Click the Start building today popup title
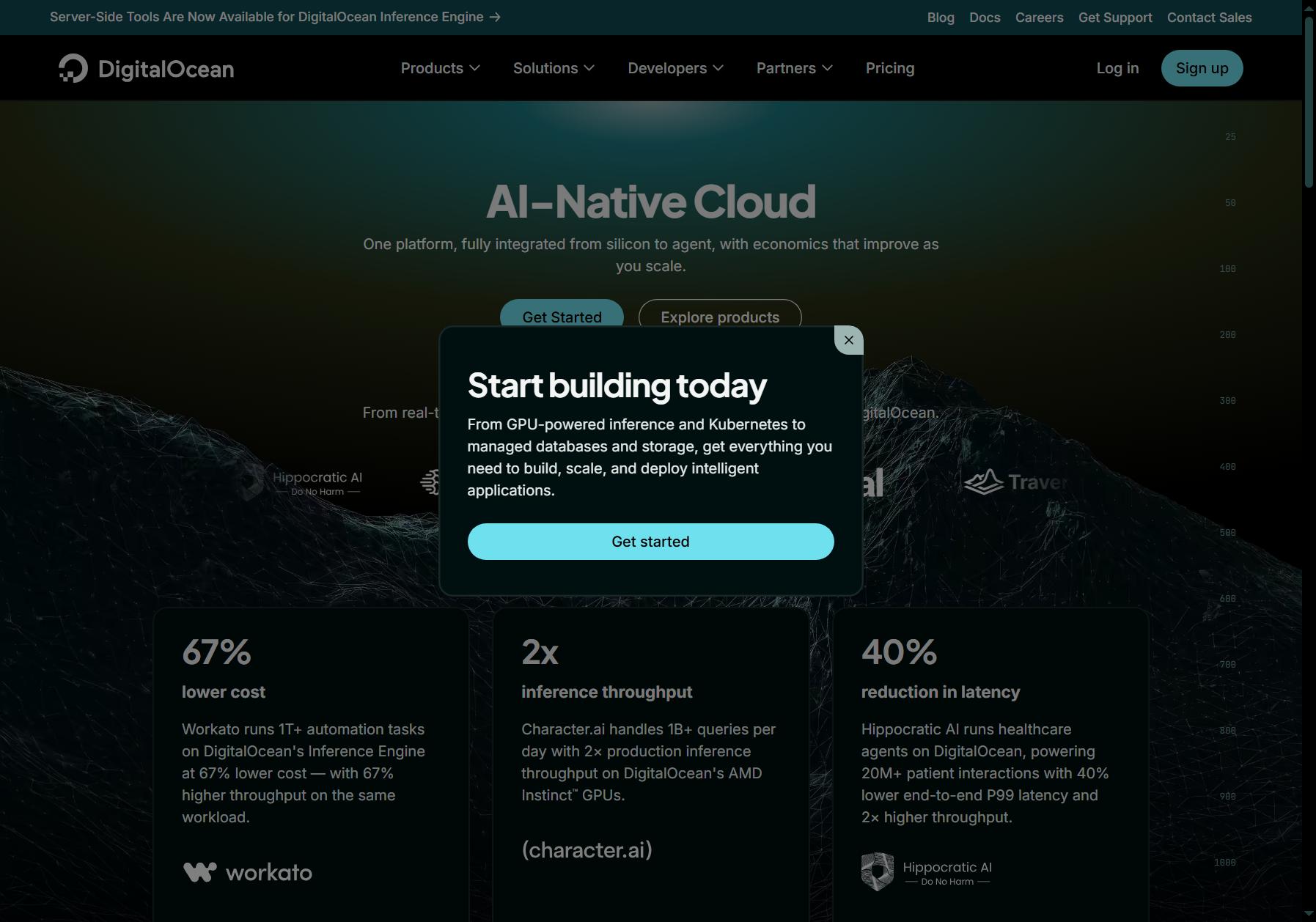The image size is (1316, 922). pos(617,386)
